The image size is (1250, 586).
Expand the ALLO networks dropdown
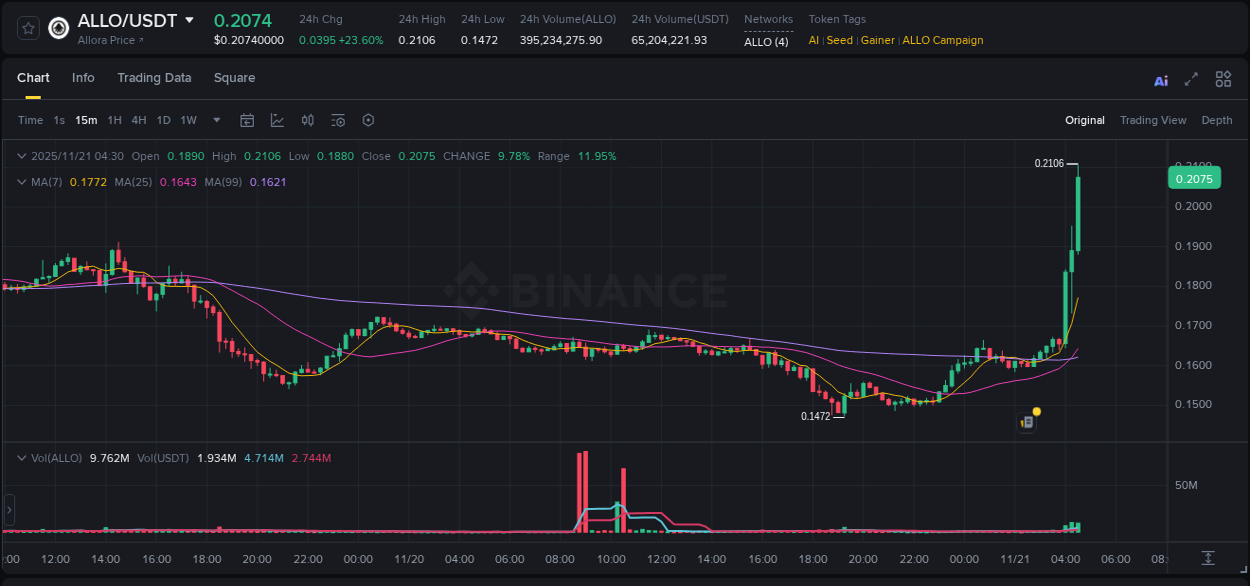(x=766, y=41)
